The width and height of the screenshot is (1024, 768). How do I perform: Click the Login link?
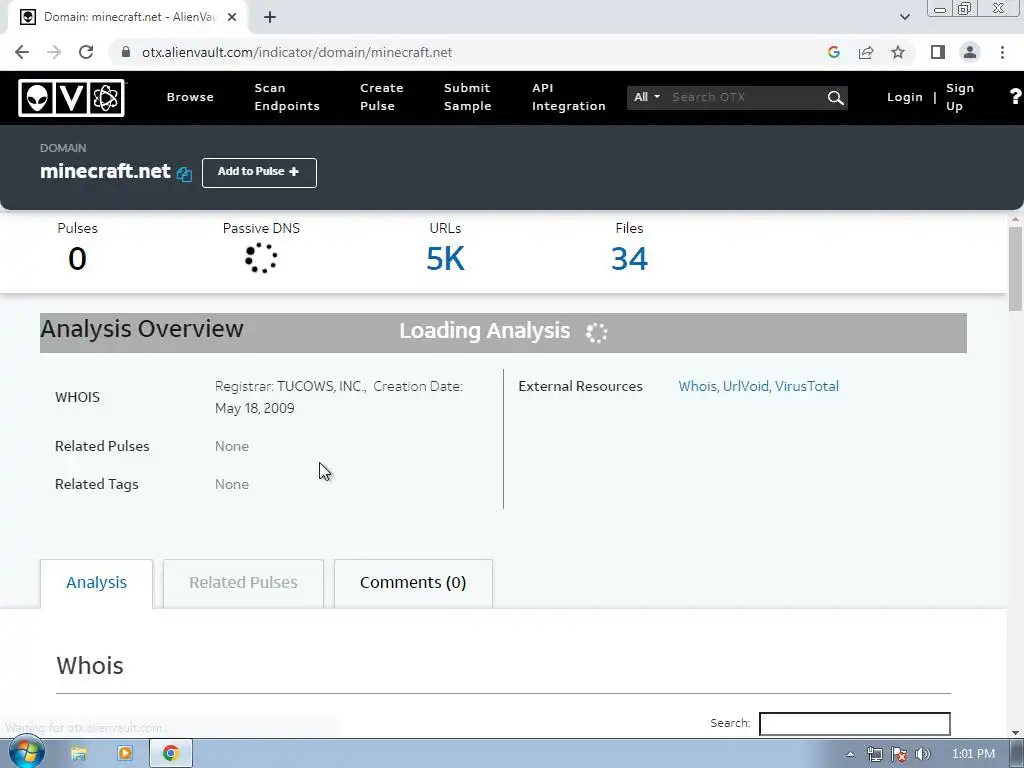tap(904, 97)
